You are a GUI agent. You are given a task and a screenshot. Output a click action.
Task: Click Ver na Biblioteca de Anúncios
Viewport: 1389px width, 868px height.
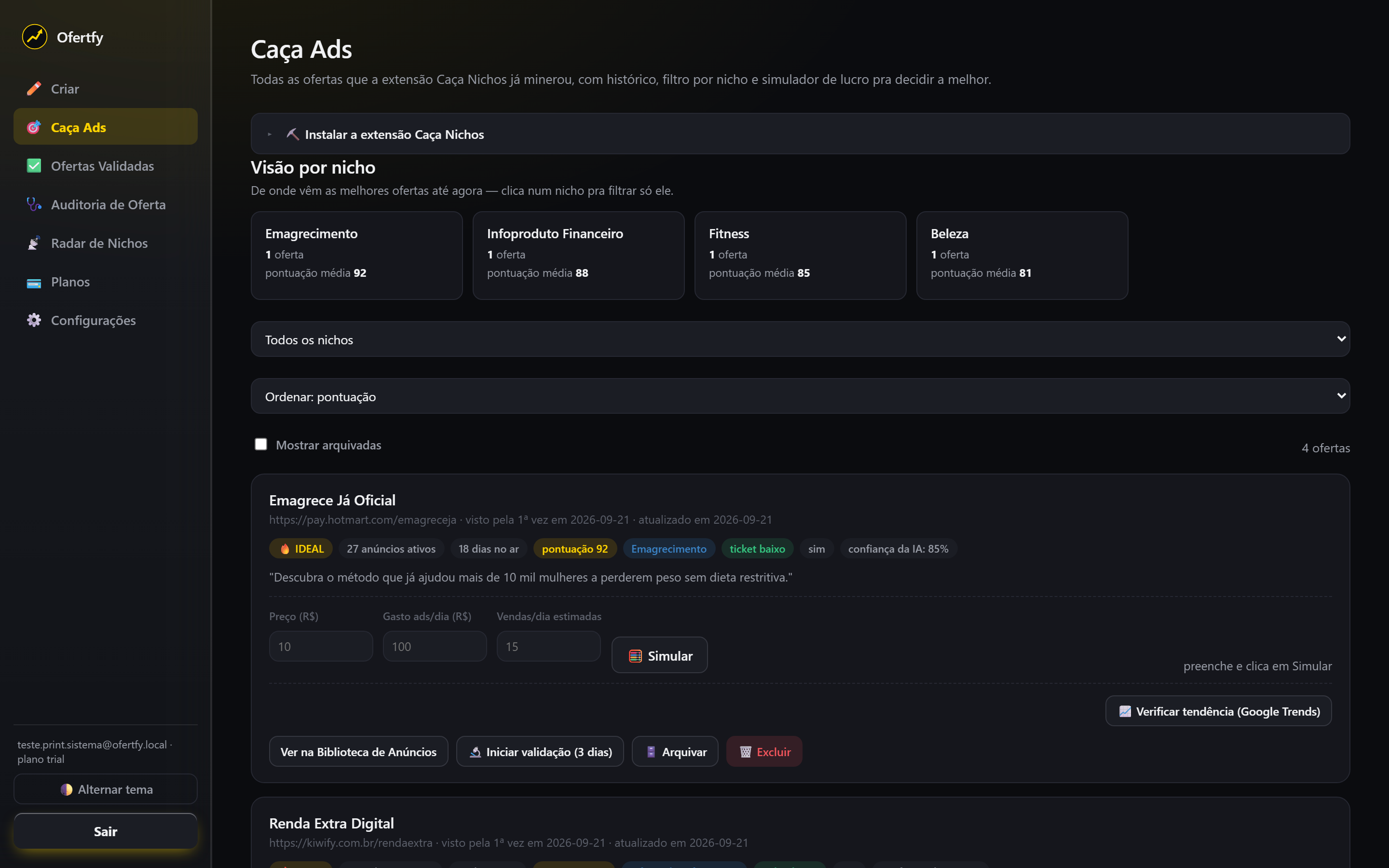tap(358, 751)
